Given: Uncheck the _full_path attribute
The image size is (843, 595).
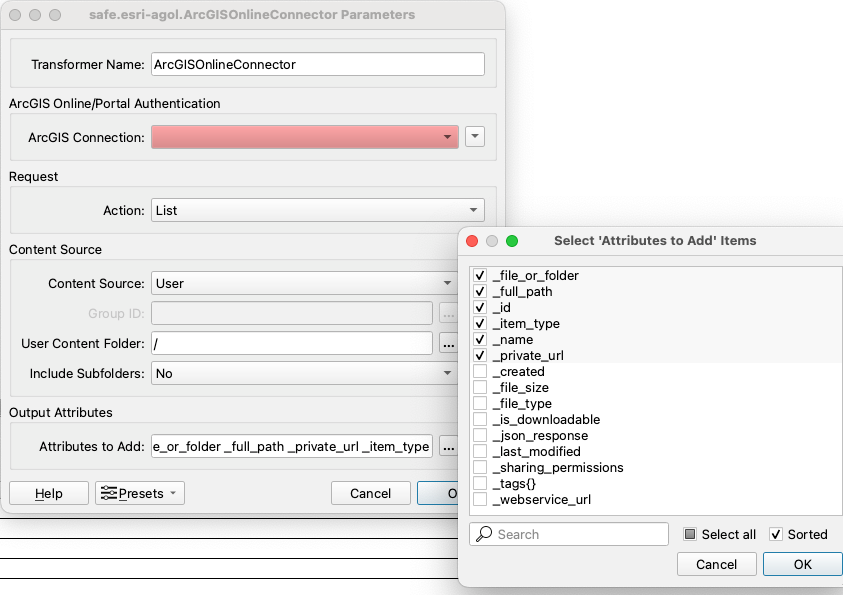Looking at the screenshot, I should pos(480,292).
